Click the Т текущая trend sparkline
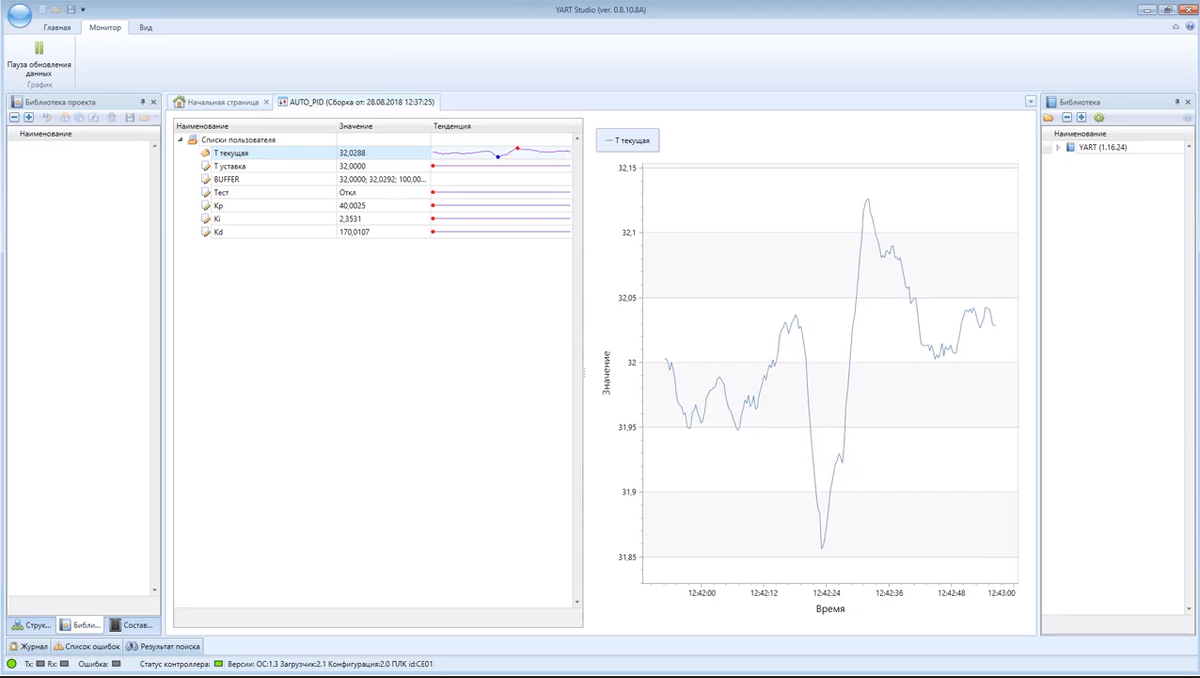This screenshot has height=678, width=1200. [x=501, y=153]
